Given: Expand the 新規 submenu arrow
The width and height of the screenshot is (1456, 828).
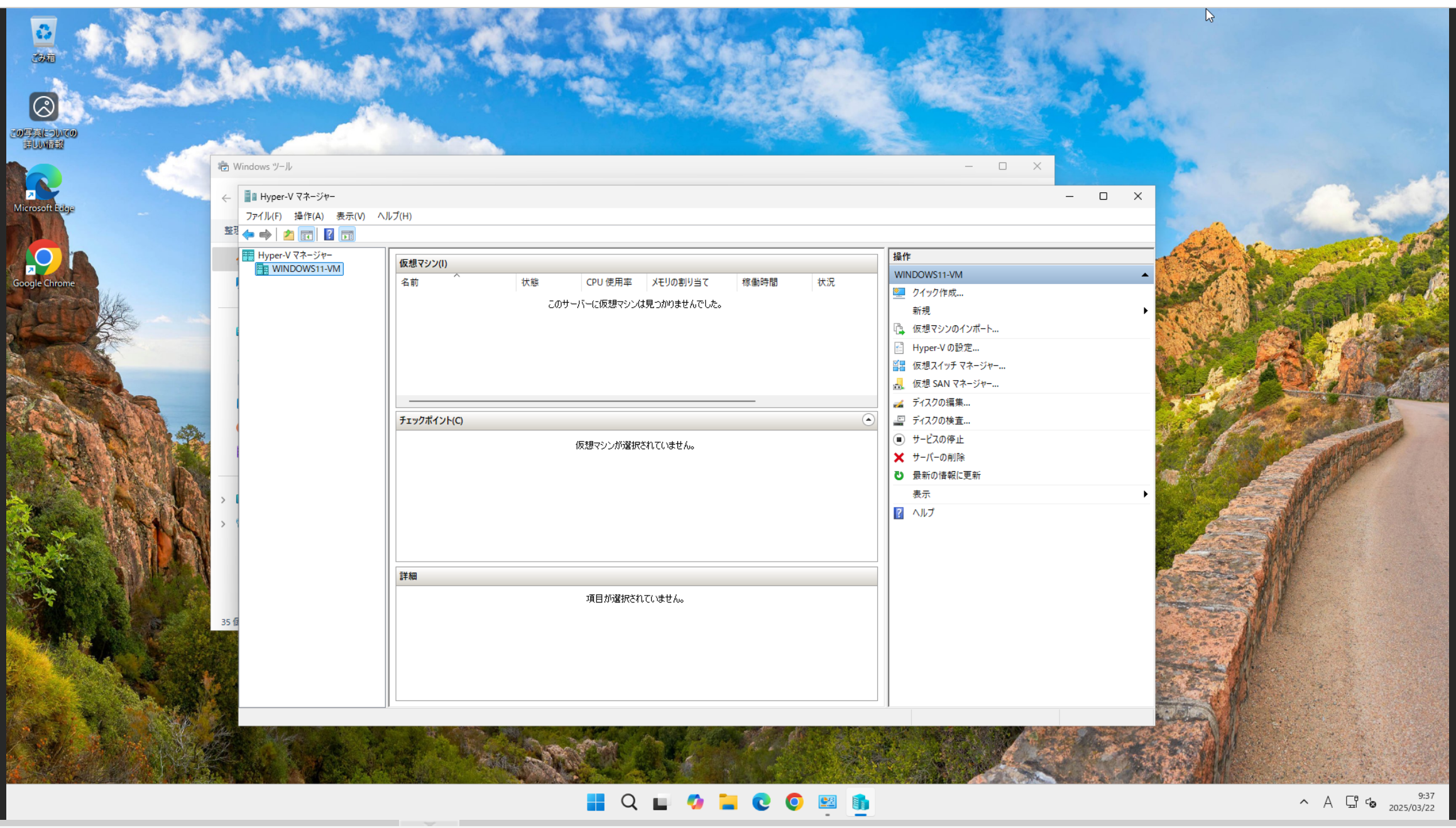Looking at the screenshot, I should [x=1145, y=311].
